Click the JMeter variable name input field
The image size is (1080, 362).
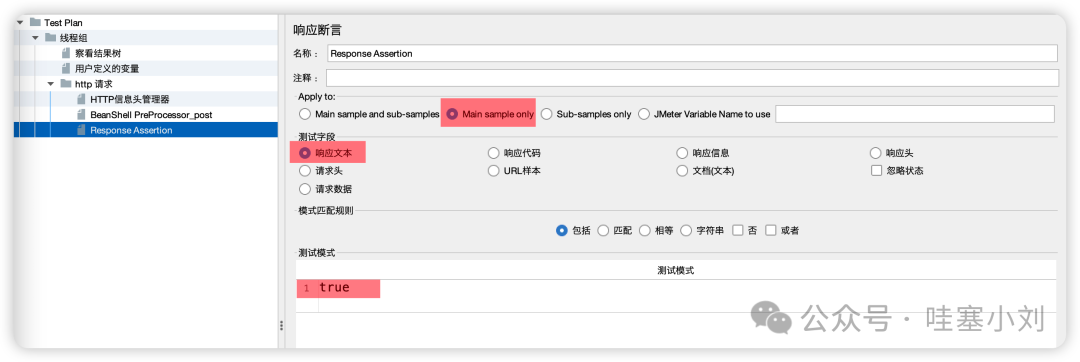[x=915, y=114]
